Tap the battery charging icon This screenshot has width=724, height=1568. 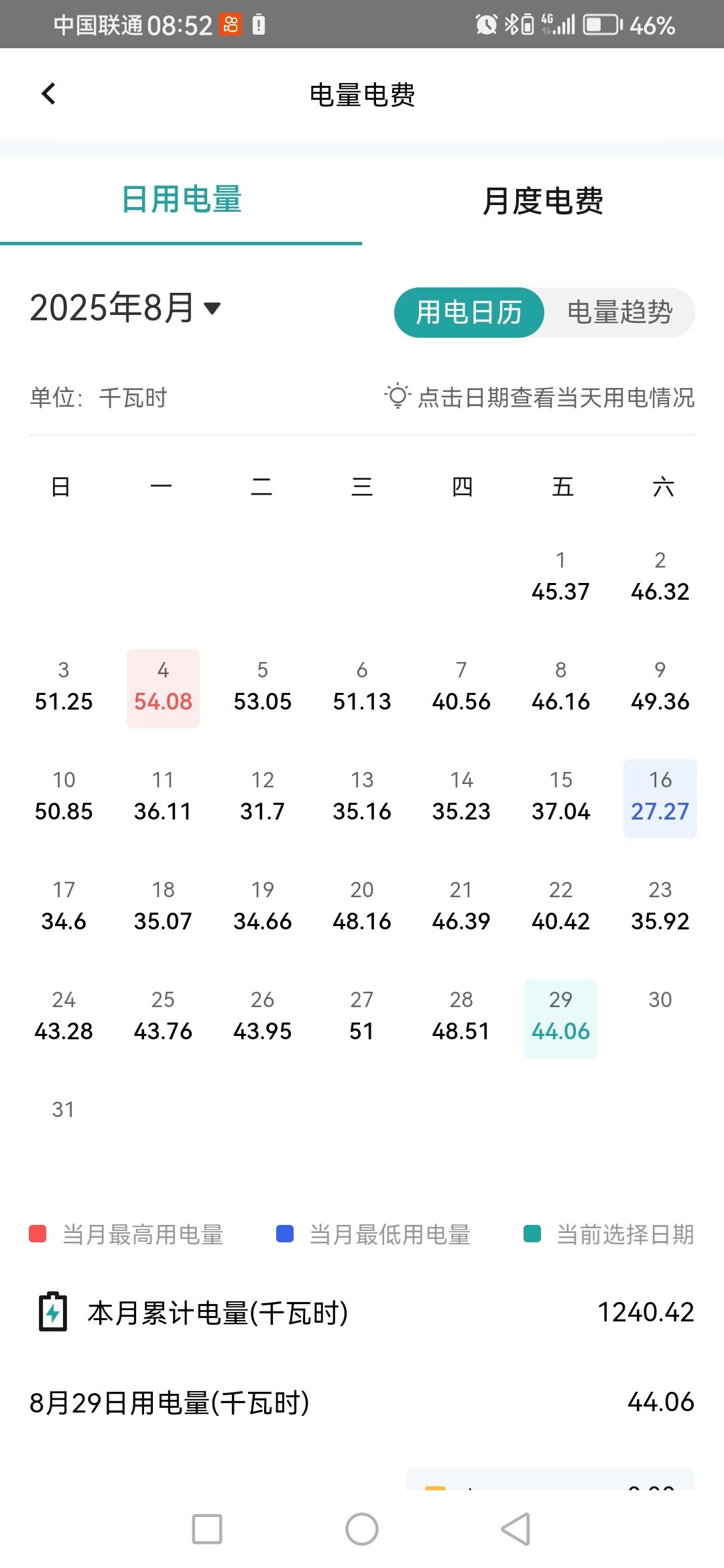pyautogui.click(x=53, y=1312)
